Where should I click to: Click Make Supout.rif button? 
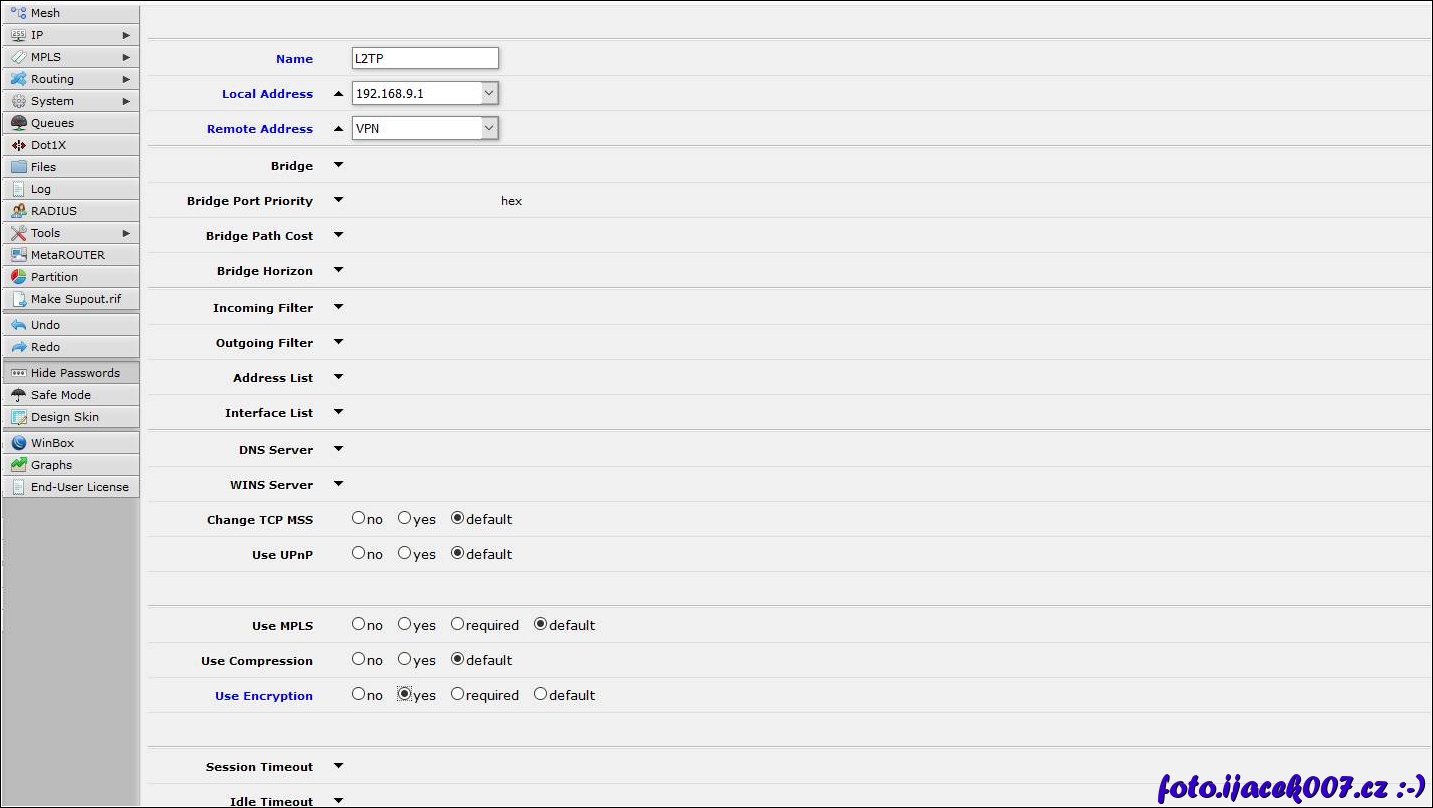pyautogui.click(x=70, y=299)
